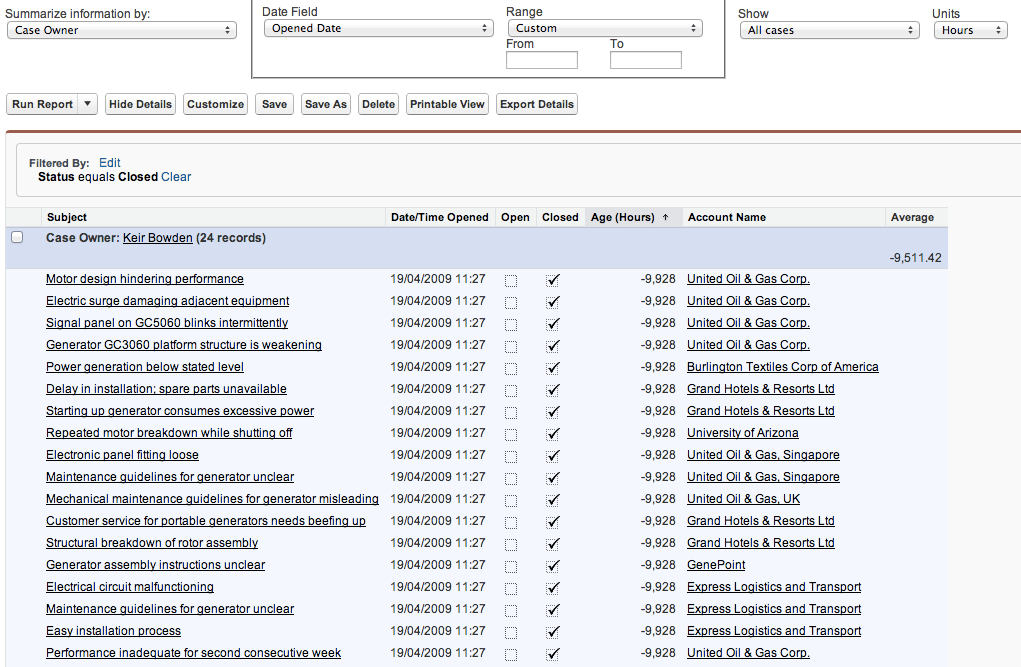Viewport: 1021px width, 667px height.
Task: Toggle the Closed checkbox for Motor design row
Action: coord(553,279)
